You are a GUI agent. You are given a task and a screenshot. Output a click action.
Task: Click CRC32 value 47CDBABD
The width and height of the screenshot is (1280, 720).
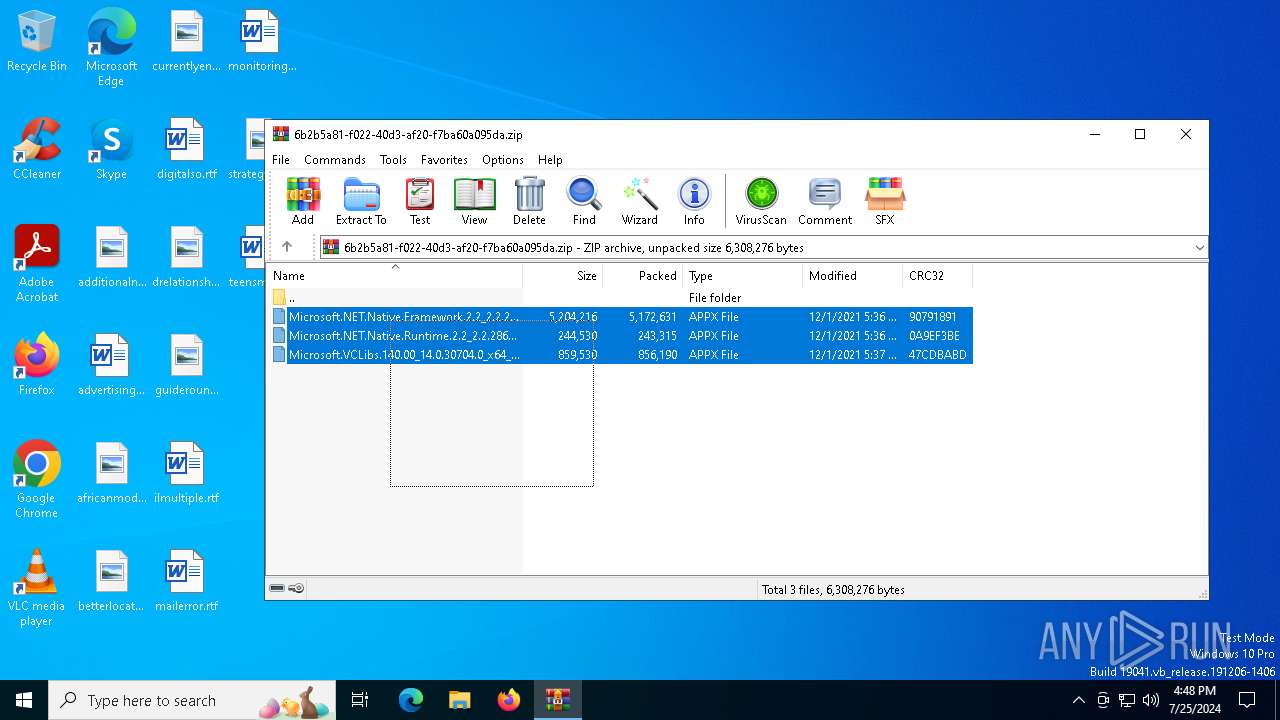point(938,355)
